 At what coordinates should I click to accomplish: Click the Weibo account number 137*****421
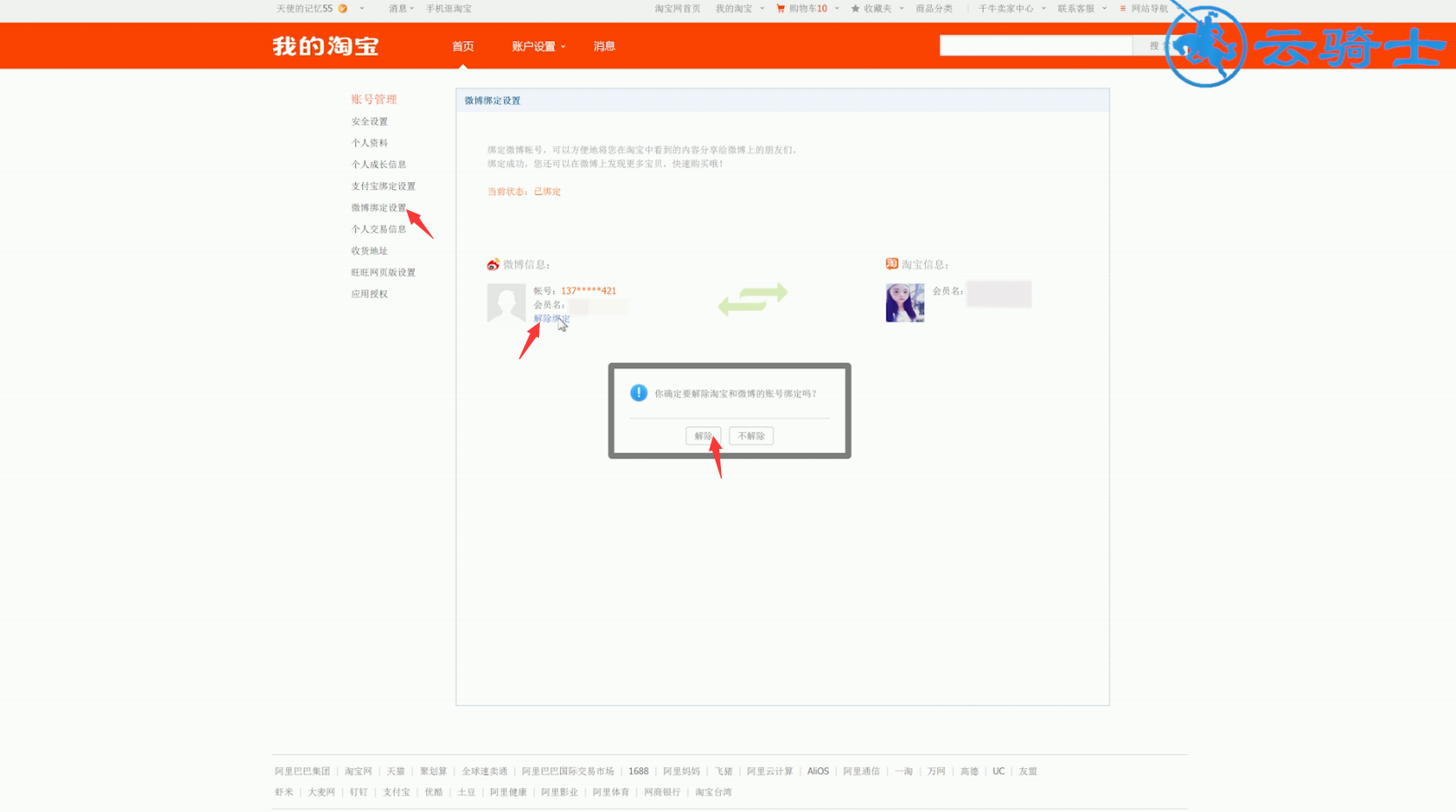click(x=588, y=290)
